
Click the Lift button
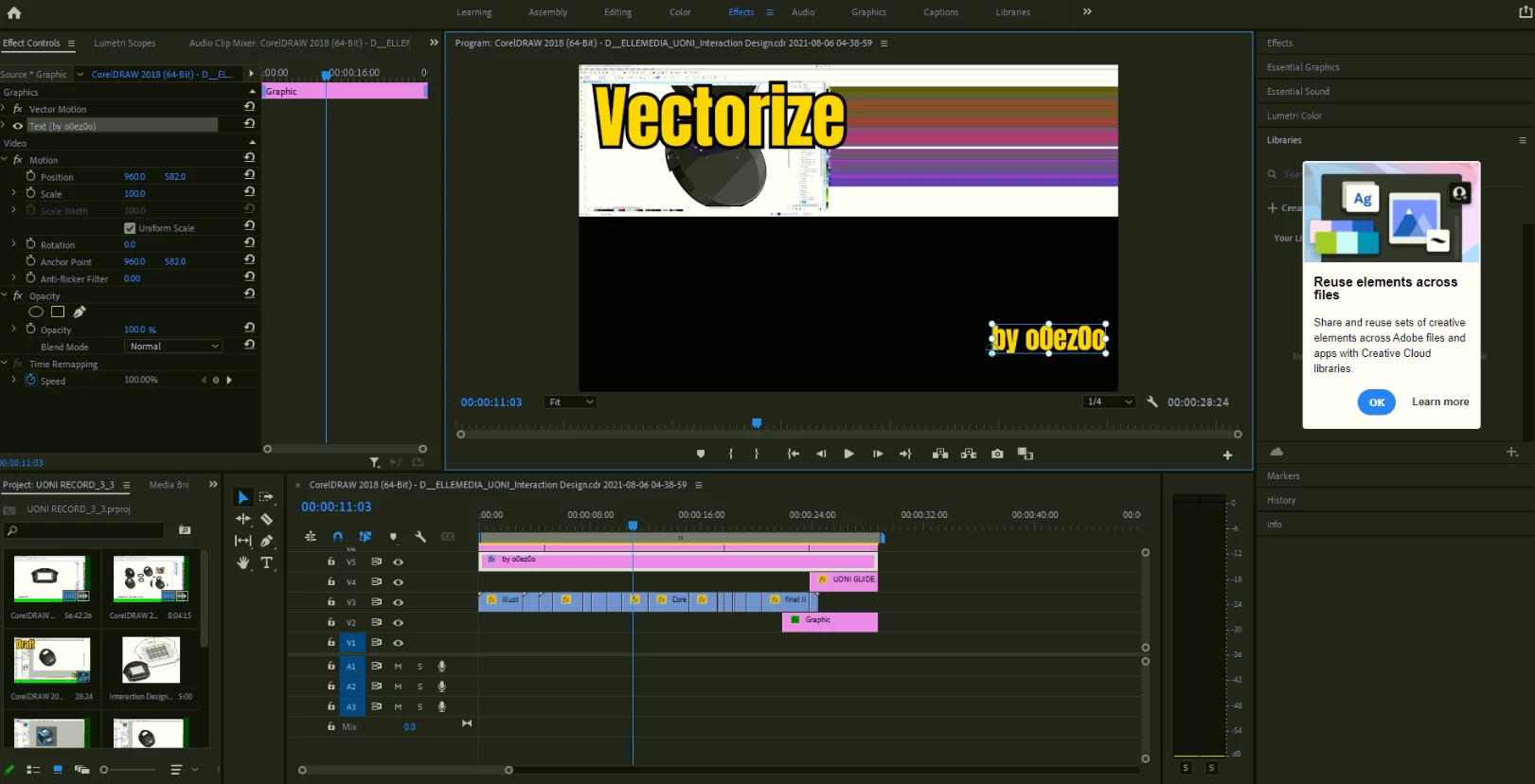pos(940,454)
